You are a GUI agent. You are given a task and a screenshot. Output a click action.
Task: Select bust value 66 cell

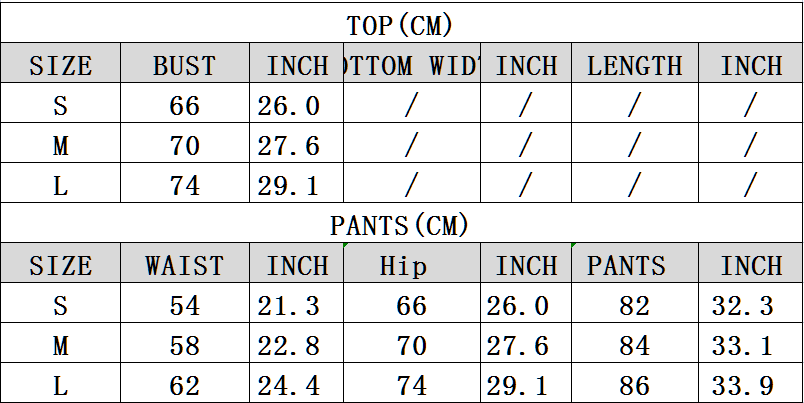pyautogui.click(x=185, y=103)
